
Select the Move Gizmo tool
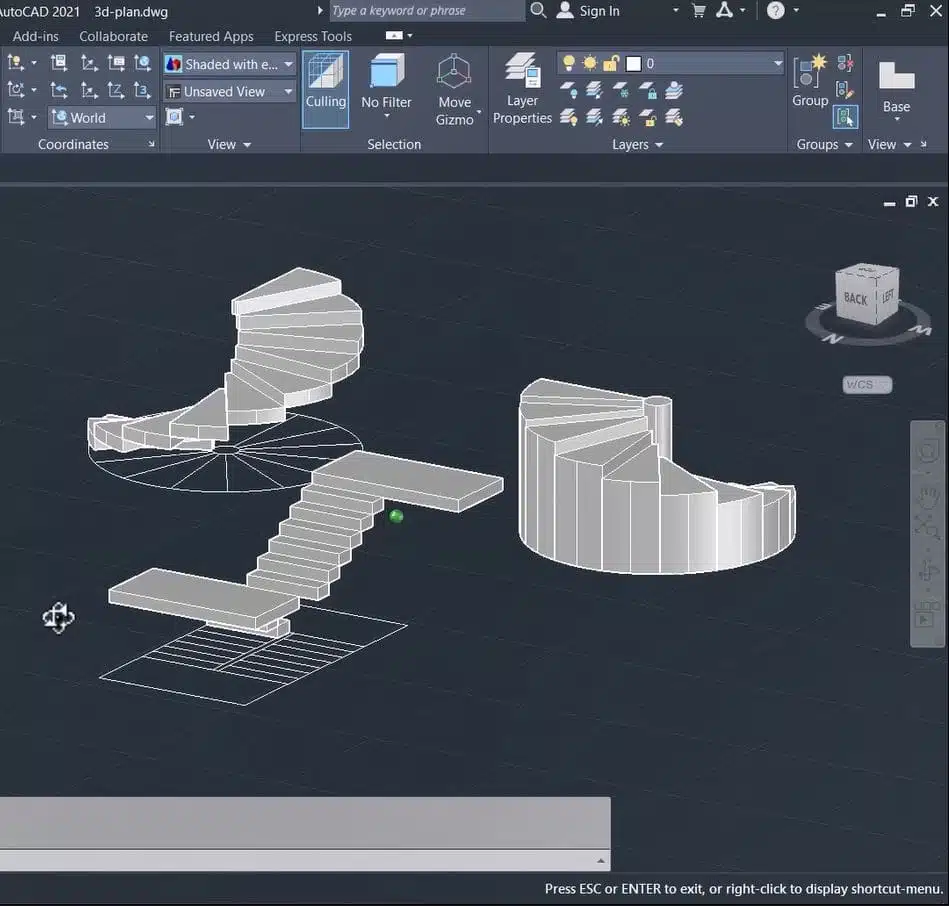coord(454,74)
